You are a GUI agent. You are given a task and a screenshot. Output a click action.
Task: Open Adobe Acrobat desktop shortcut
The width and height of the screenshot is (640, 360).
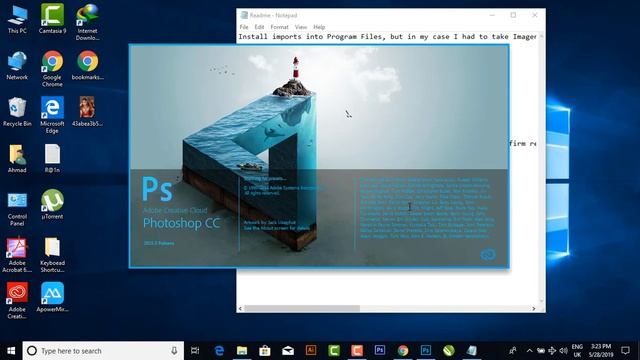tap(16, 255)
